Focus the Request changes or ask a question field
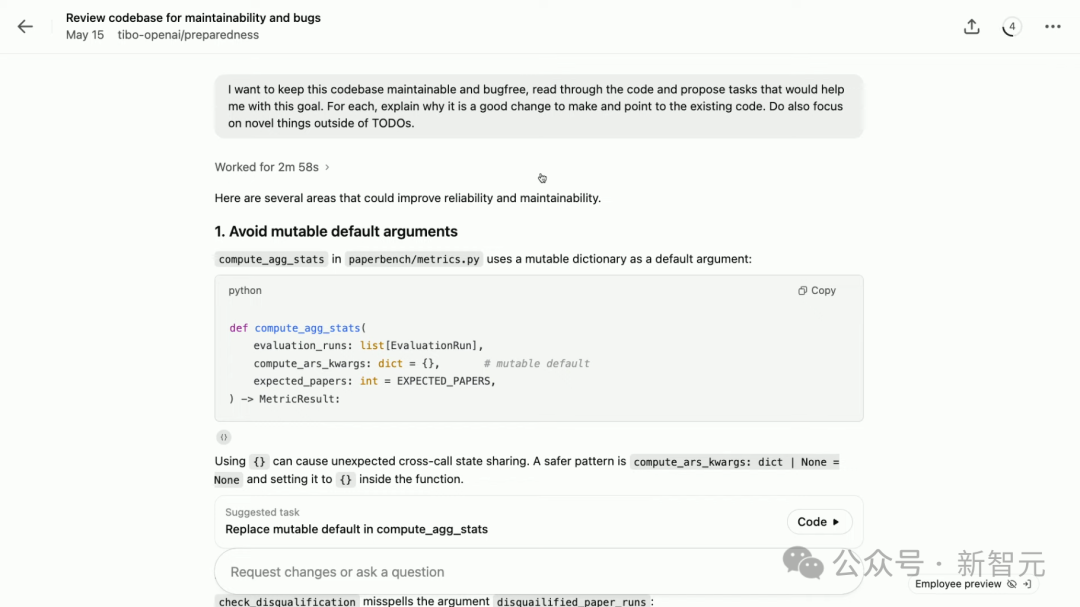The width and height of the screenshot is (1080, 607). (x=500, y=572)
